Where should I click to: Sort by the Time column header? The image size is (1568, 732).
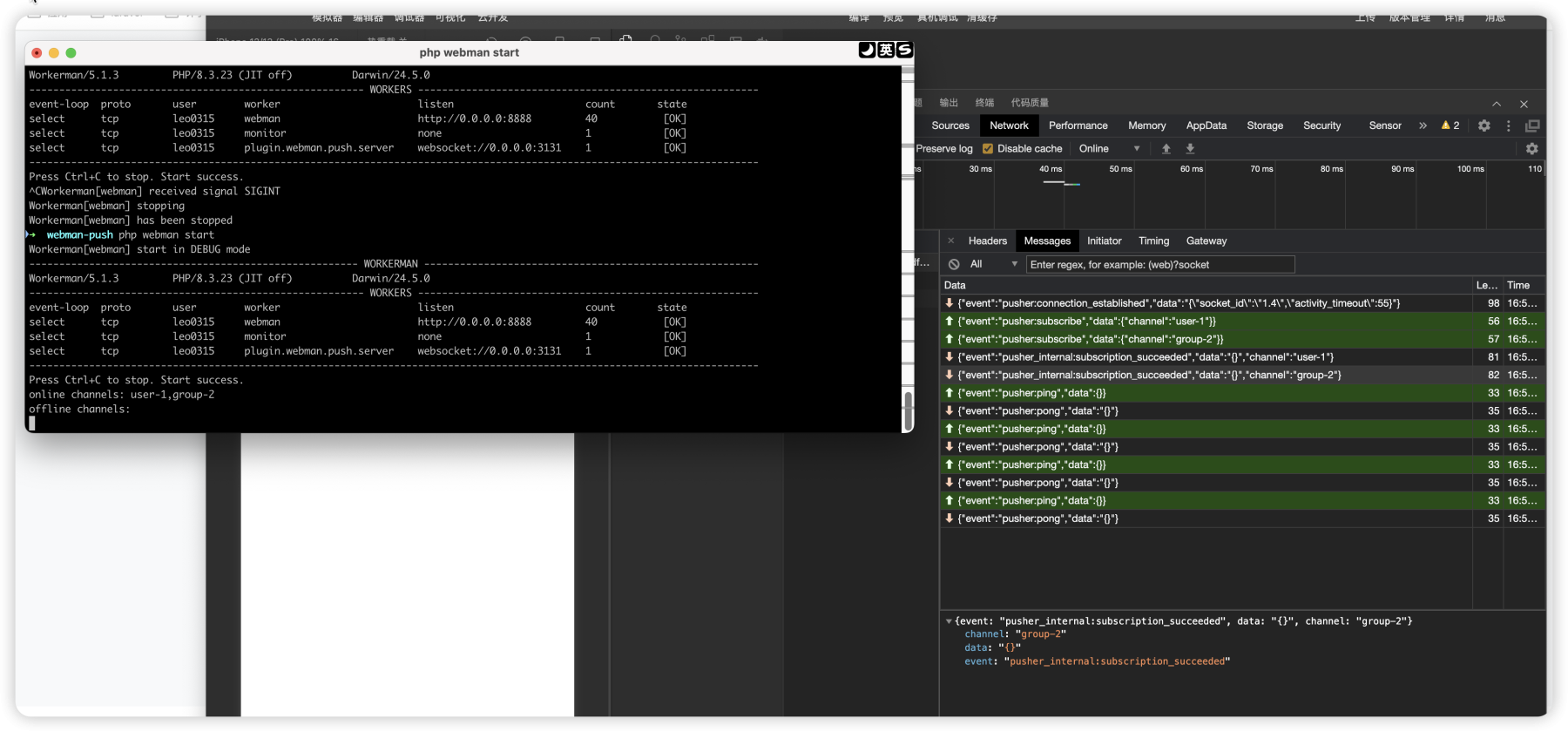(1523, 285)
